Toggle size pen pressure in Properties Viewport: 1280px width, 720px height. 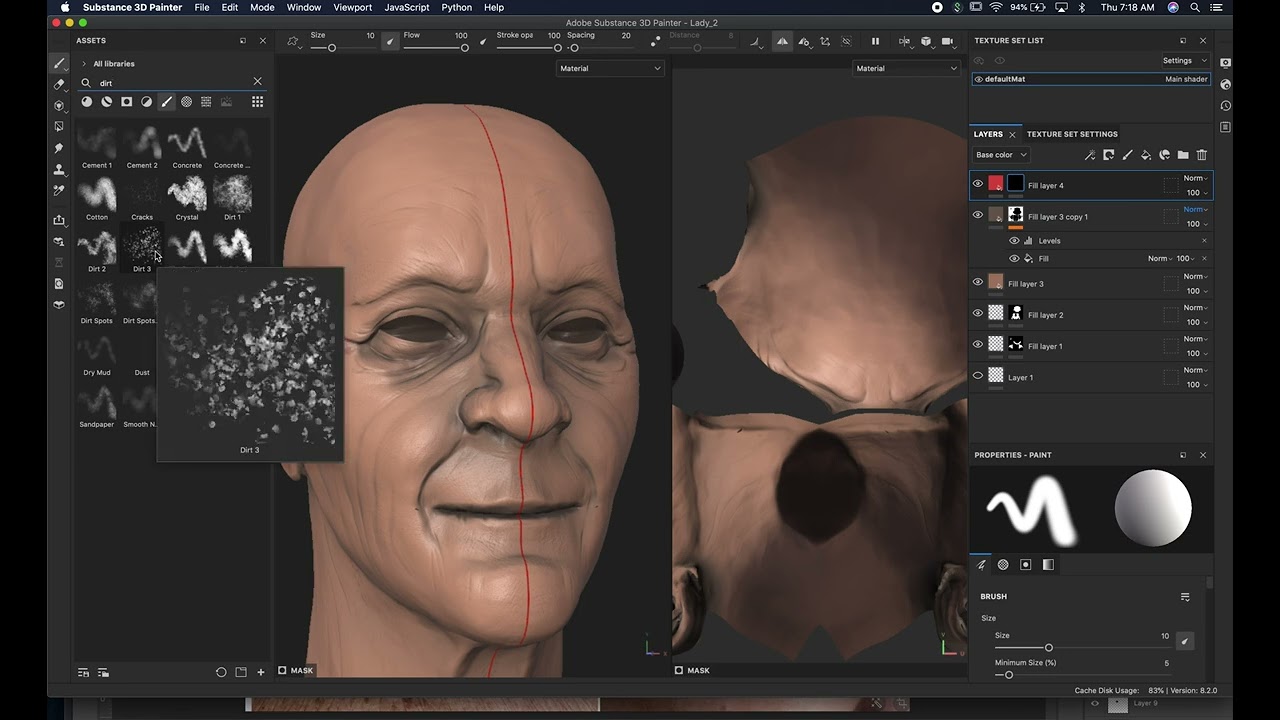[1185, 641]
